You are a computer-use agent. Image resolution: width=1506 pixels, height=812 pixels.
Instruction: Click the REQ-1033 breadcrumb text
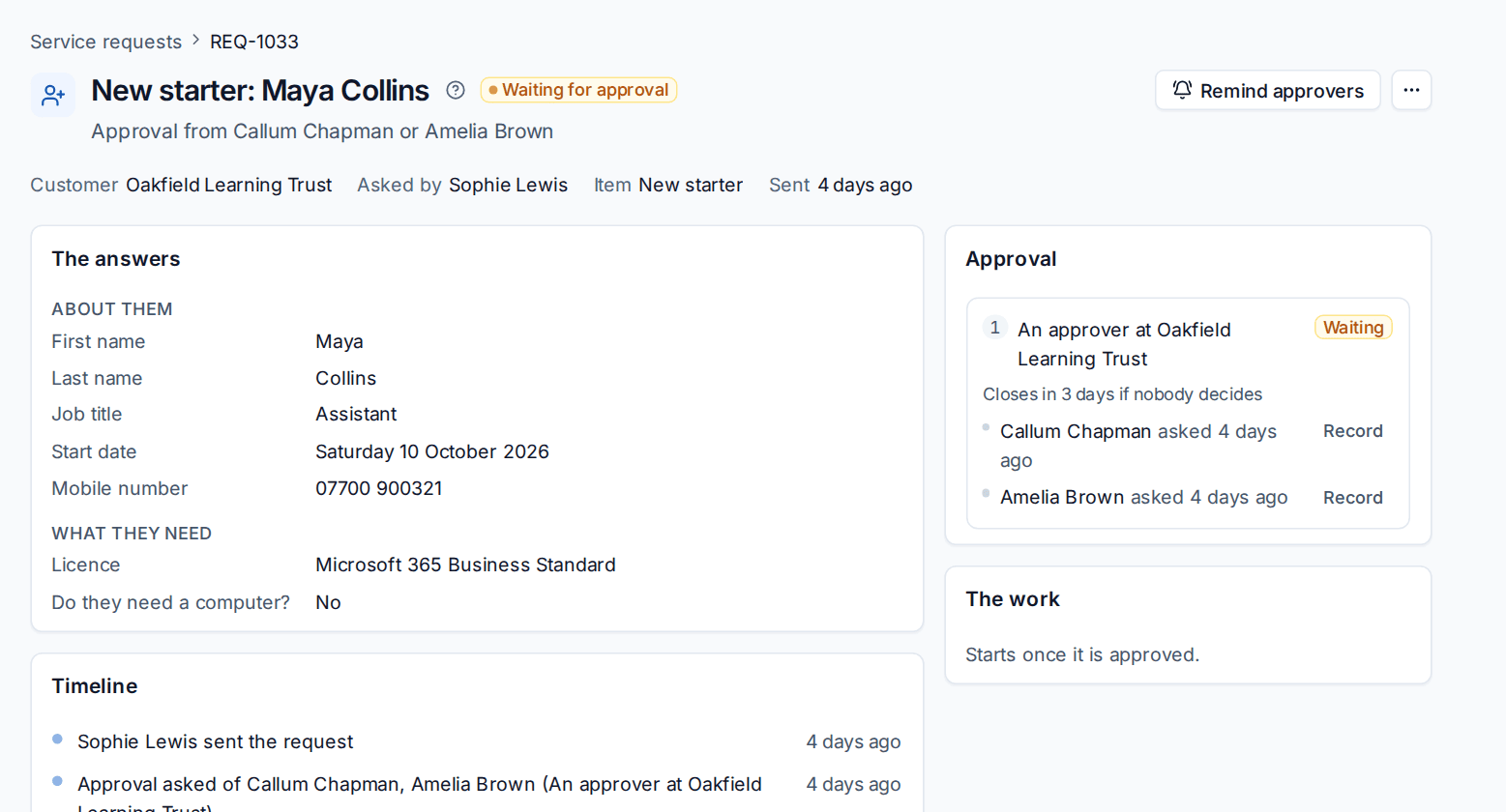coord(254,42)
